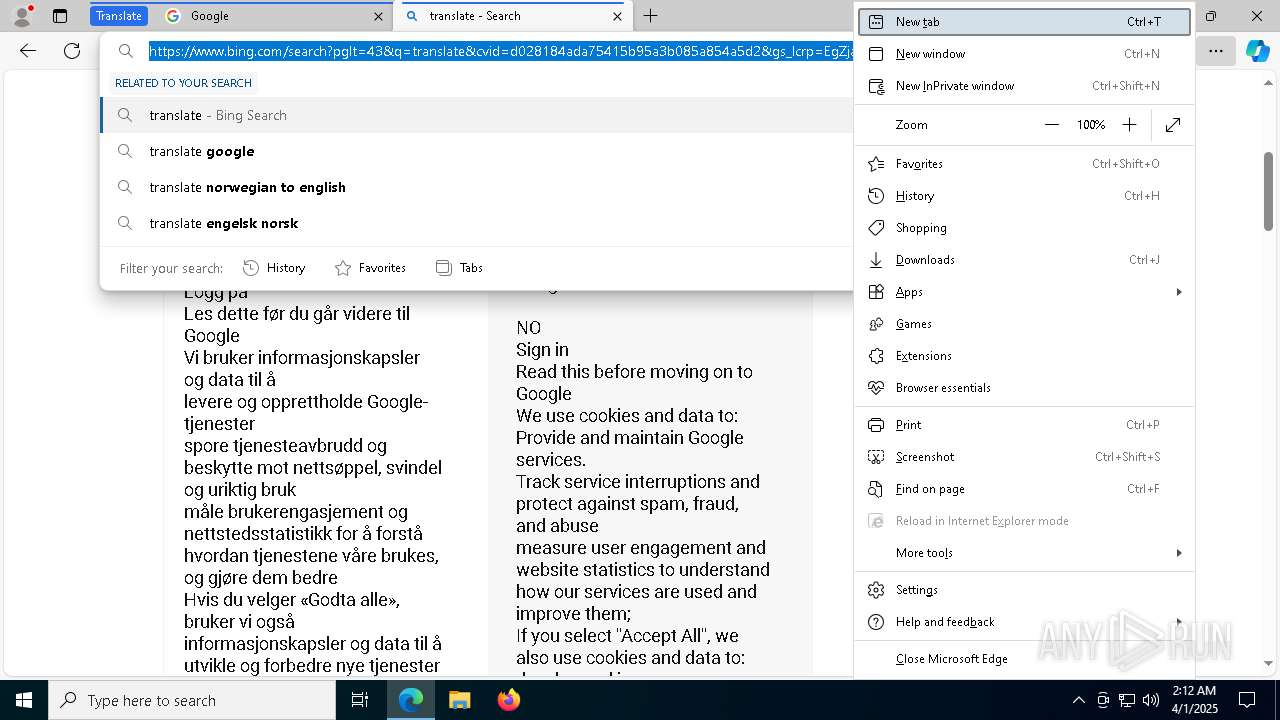Select 'translate norwegian to english' suggestion
The image size is (1280, 720).
click(x=477, y=187)
